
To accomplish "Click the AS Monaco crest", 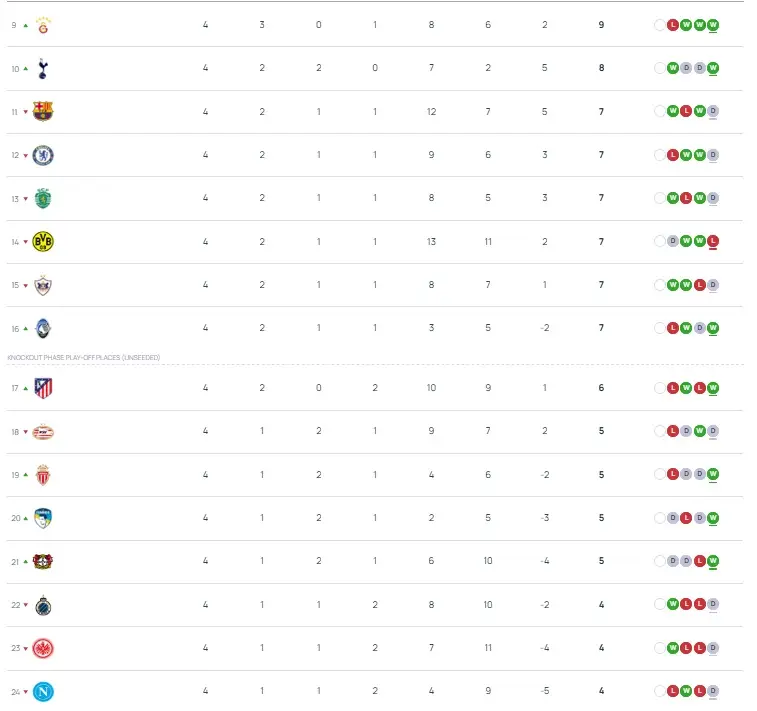I will tap(43, 475).
